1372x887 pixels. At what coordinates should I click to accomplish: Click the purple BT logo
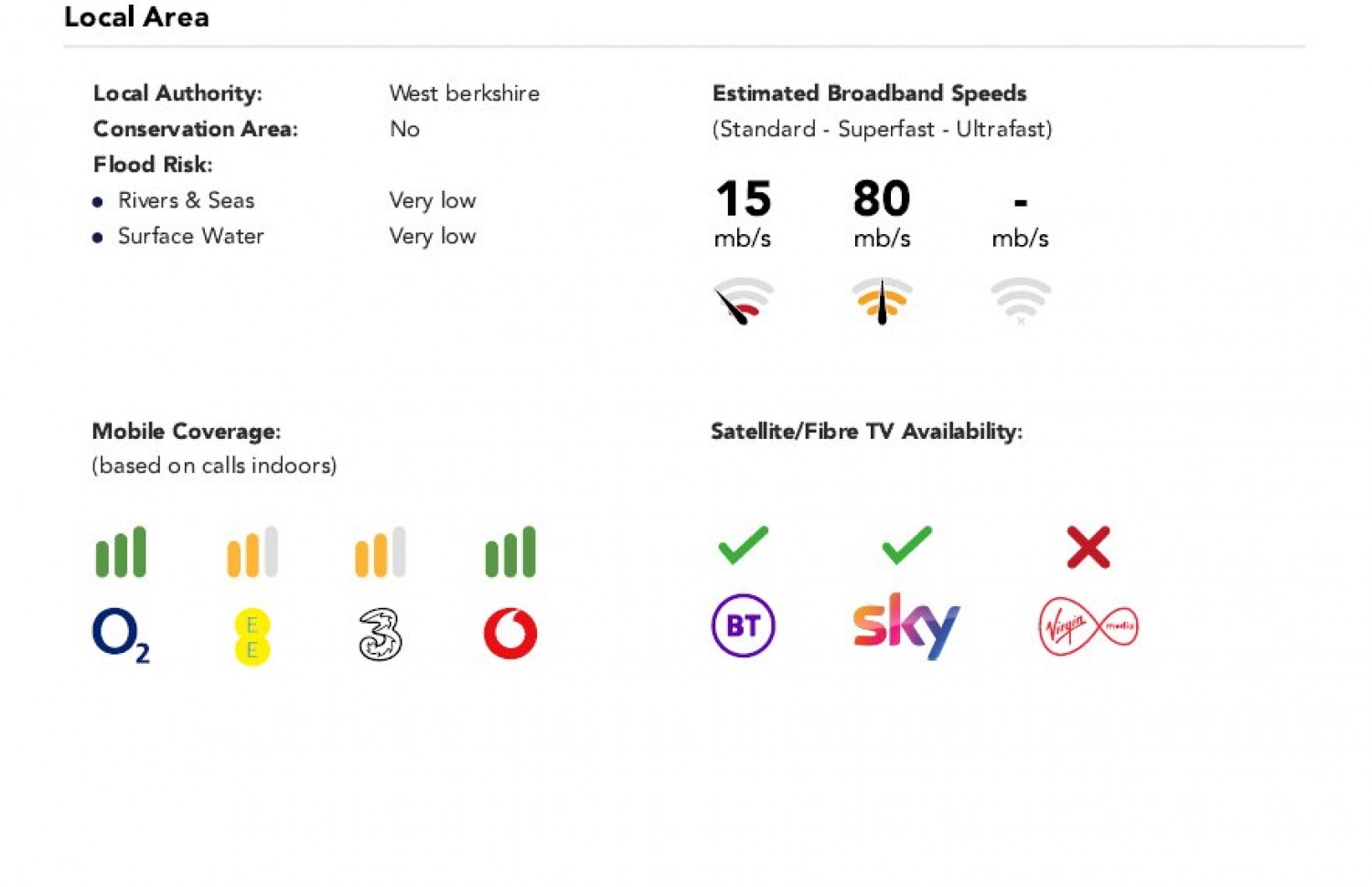click(743, 626)
